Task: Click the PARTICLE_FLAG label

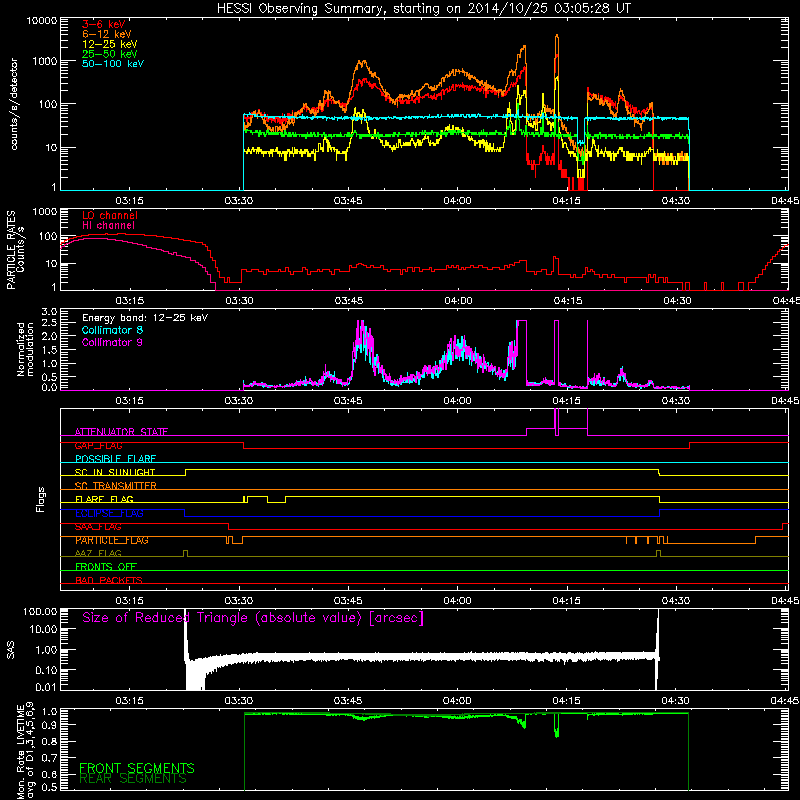Action: [x=112, y=540]
